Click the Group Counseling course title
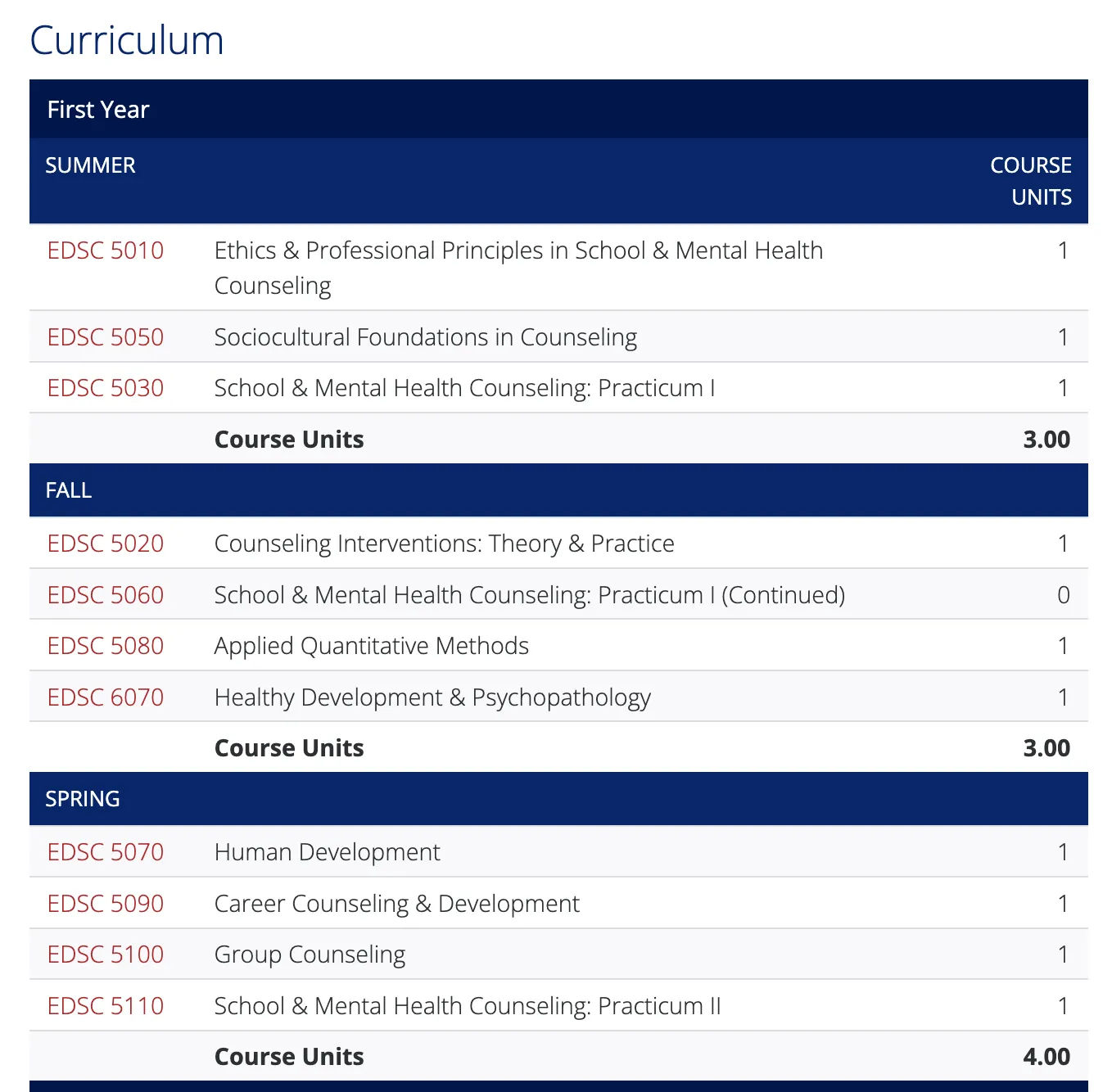 310,954
